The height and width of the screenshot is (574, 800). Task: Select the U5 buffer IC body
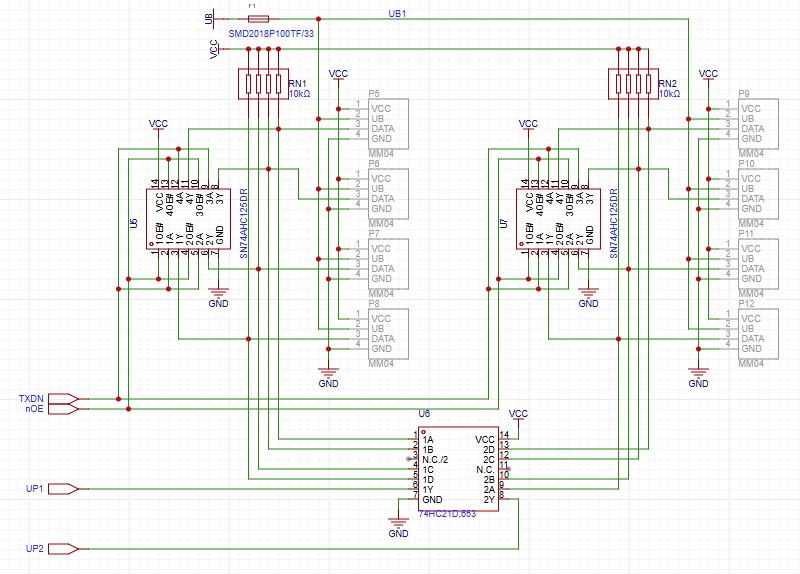point(188,219)
